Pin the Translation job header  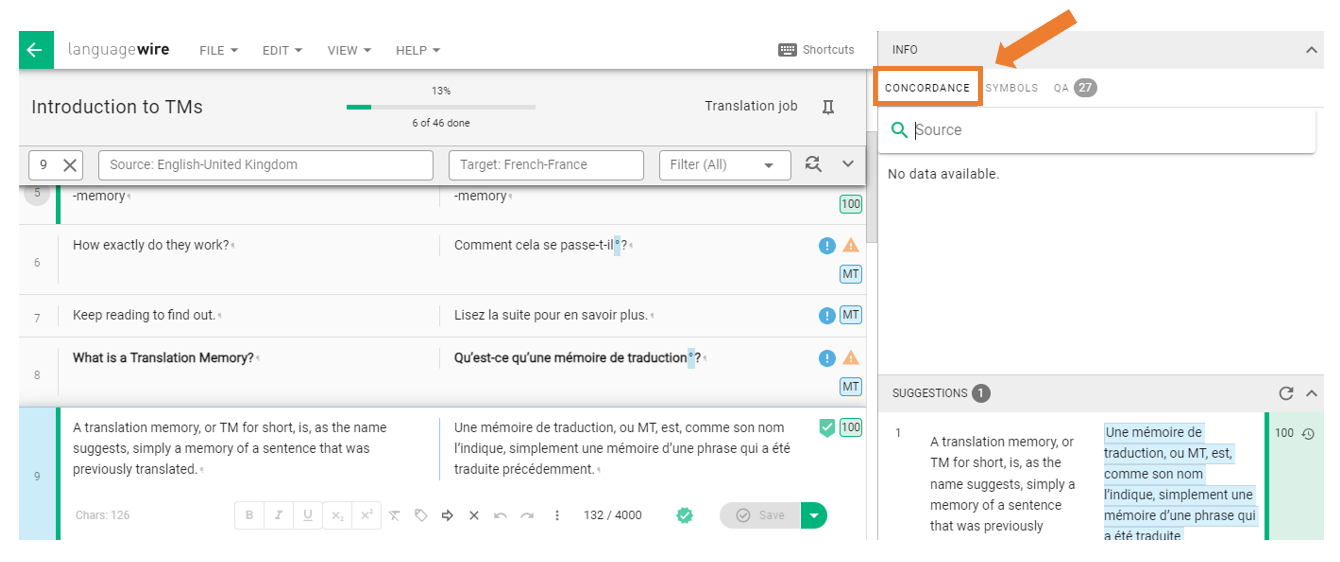(x=828, y=107)
